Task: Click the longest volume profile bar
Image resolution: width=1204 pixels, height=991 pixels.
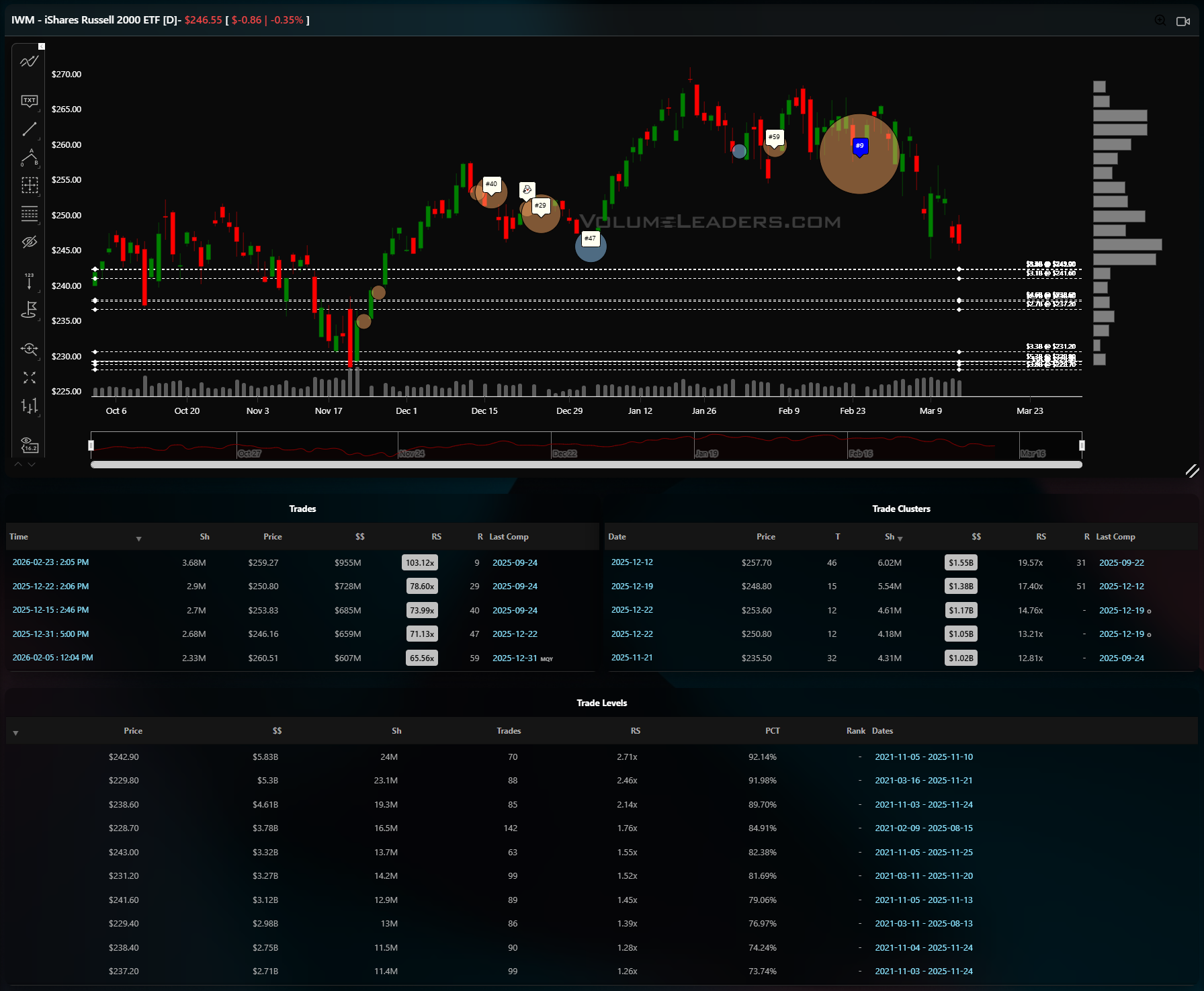Action: point(1127,245)
